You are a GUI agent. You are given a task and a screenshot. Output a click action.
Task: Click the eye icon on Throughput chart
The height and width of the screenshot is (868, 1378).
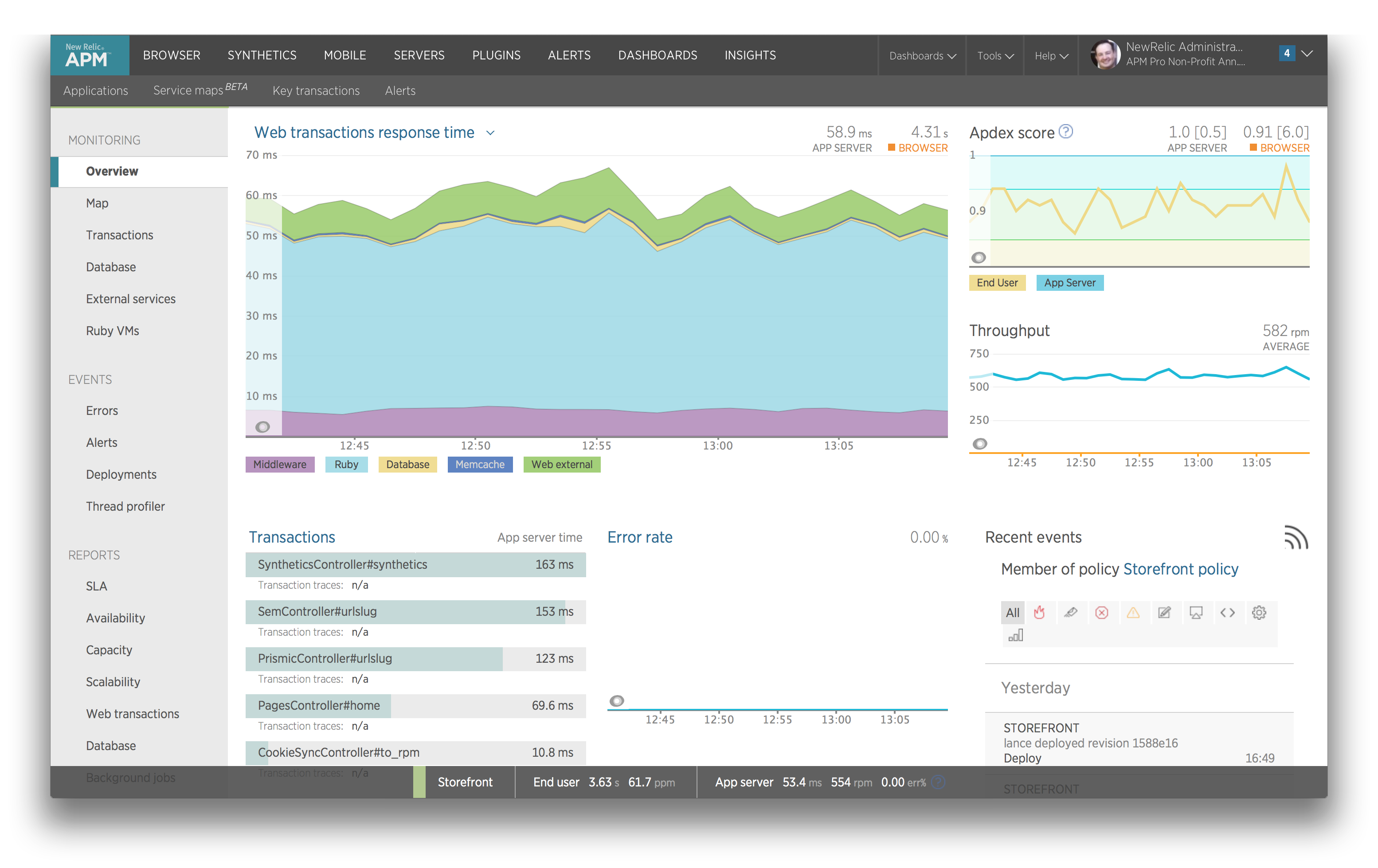tap(980, 443)
